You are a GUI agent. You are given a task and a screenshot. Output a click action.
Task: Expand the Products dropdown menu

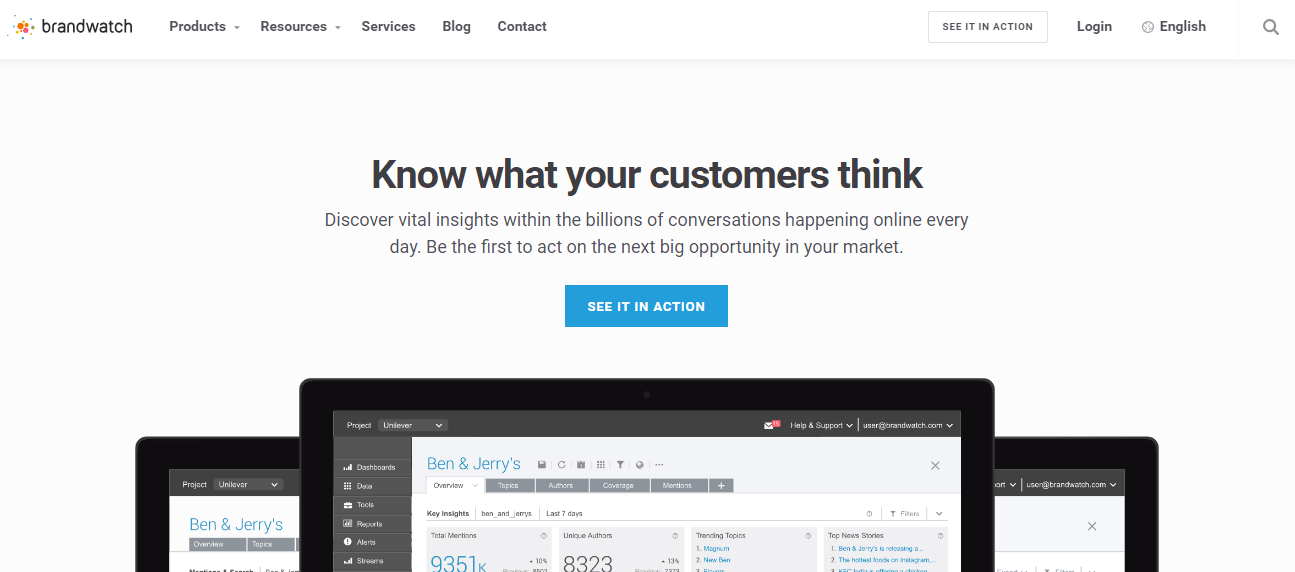click(204, 27)
